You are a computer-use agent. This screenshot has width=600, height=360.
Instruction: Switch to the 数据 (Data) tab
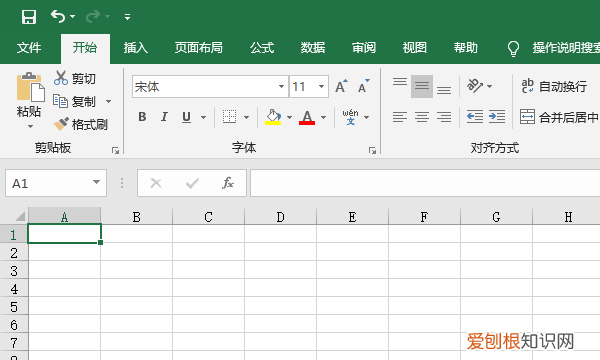[313, 48]
